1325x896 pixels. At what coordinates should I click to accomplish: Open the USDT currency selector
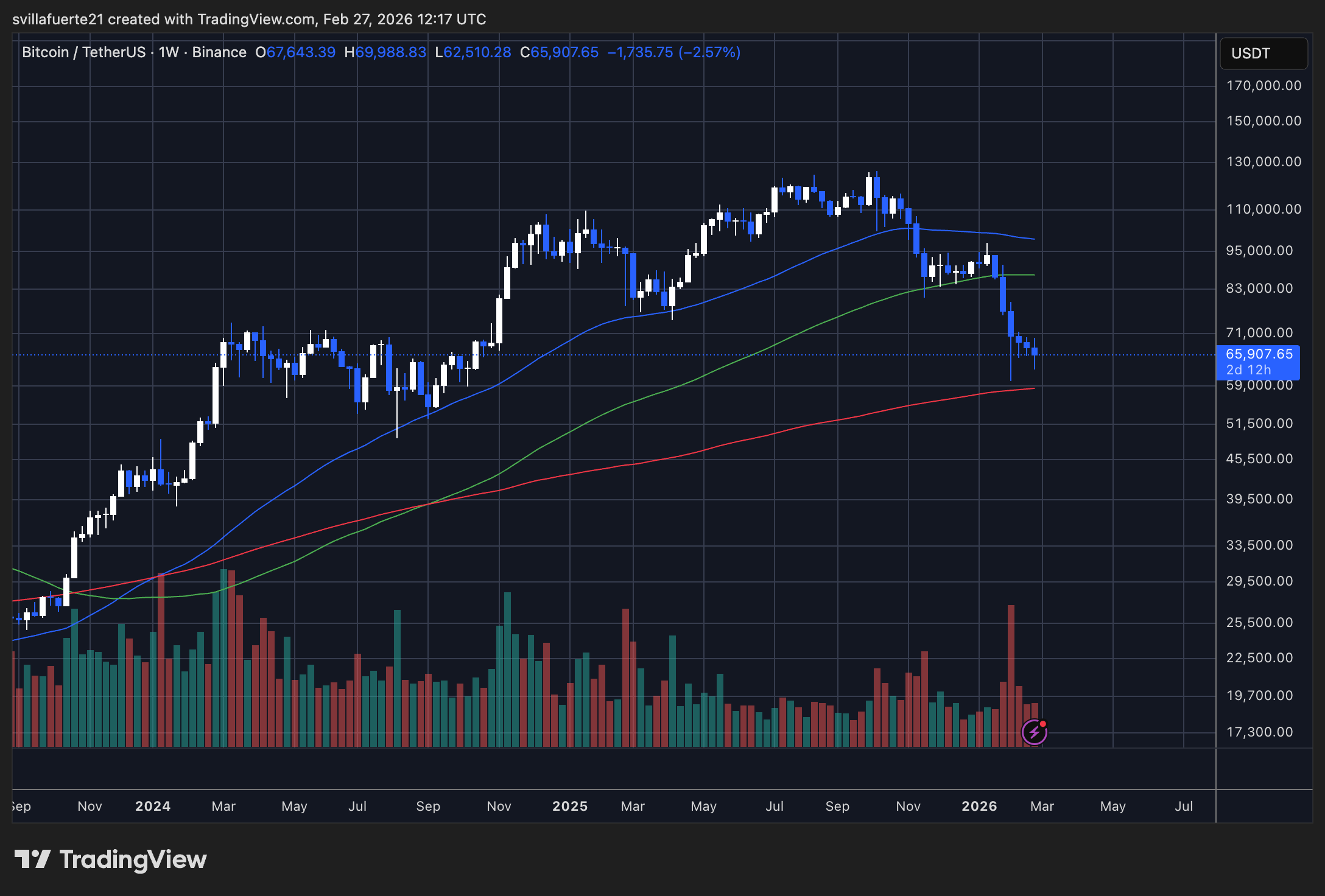pyautogui.click(x=1263, y=54)
